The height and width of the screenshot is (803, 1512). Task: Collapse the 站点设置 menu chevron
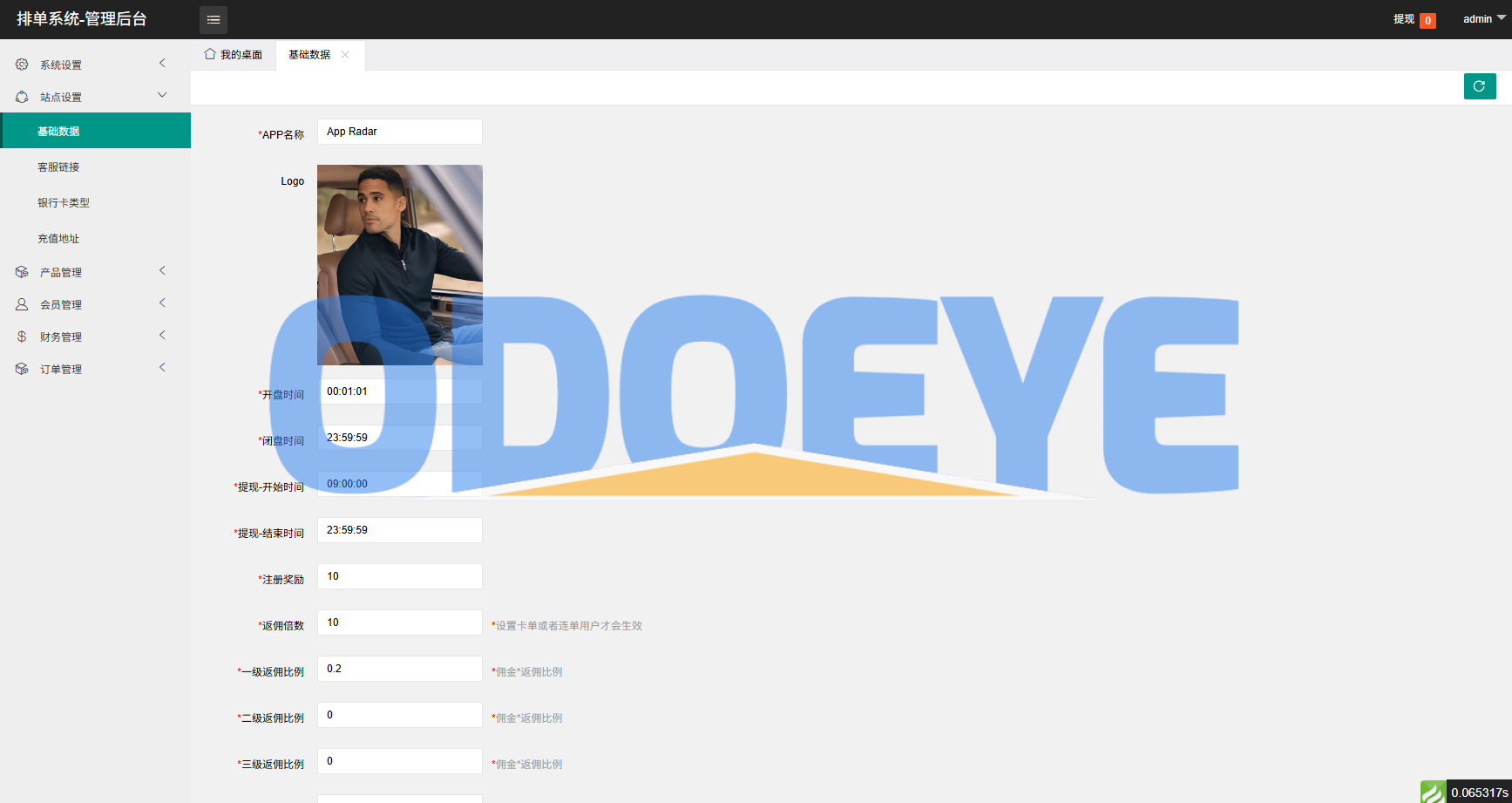162,95
